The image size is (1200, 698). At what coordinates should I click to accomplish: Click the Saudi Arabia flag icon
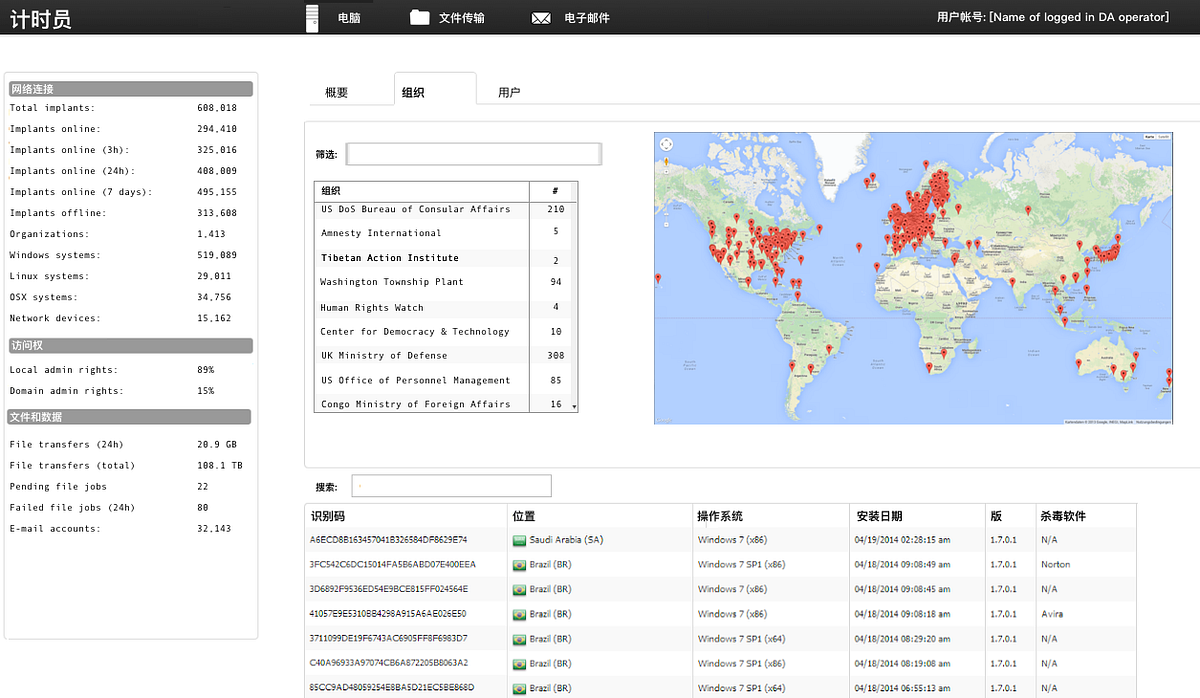(x=519, y=540)
